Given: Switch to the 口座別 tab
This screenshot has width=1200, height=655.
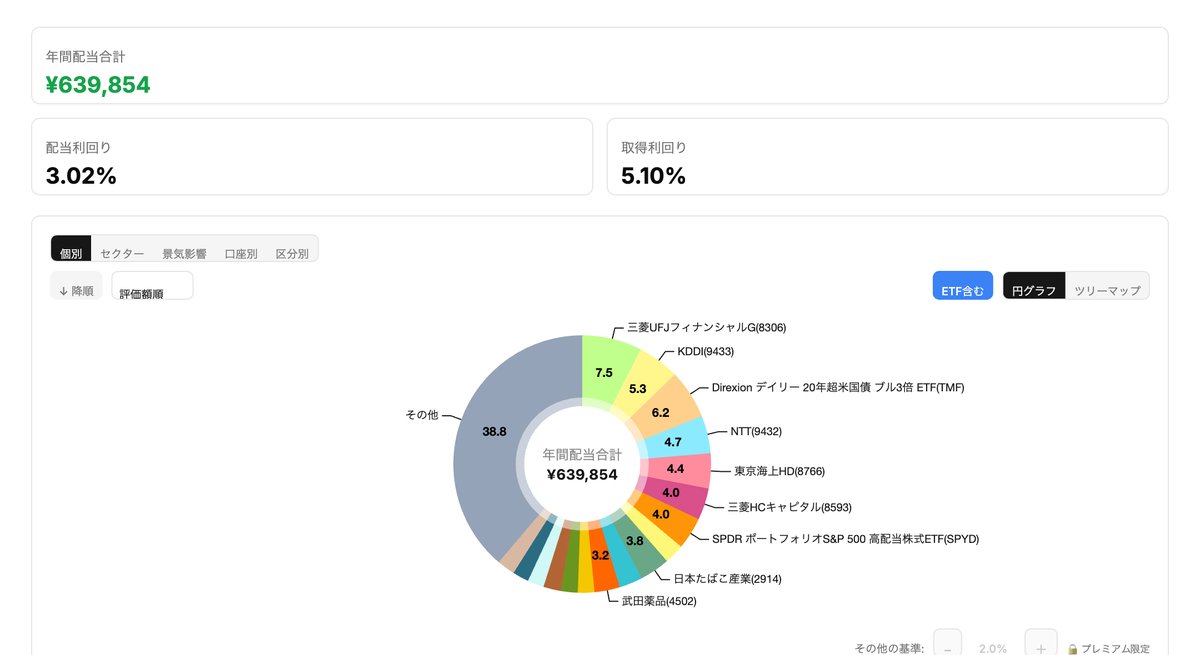Looking at the screenshot, I should click(241, 254).
